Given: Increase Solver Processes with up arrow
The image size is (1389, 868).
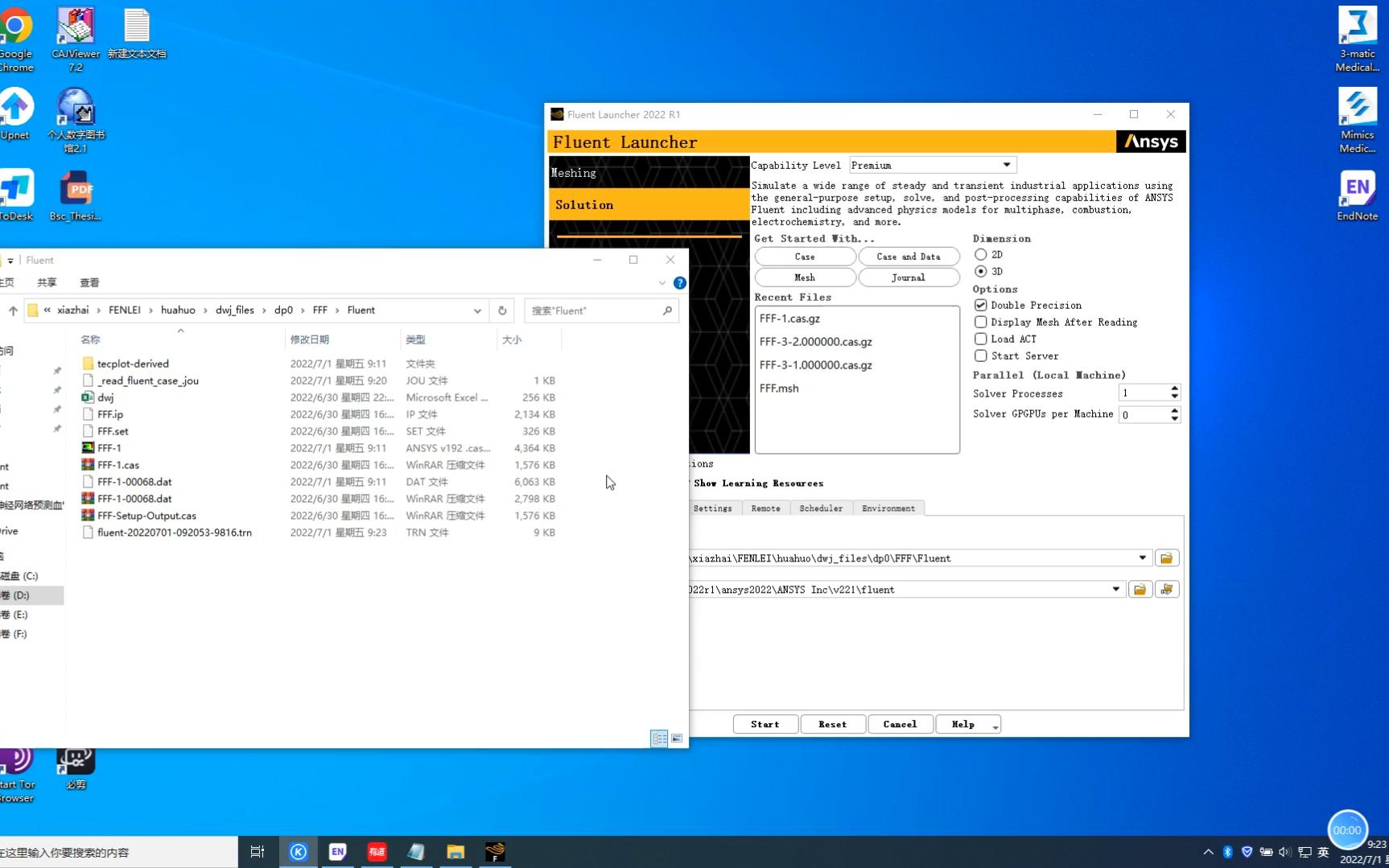Looking at the screenshot, I should 1174,389.
